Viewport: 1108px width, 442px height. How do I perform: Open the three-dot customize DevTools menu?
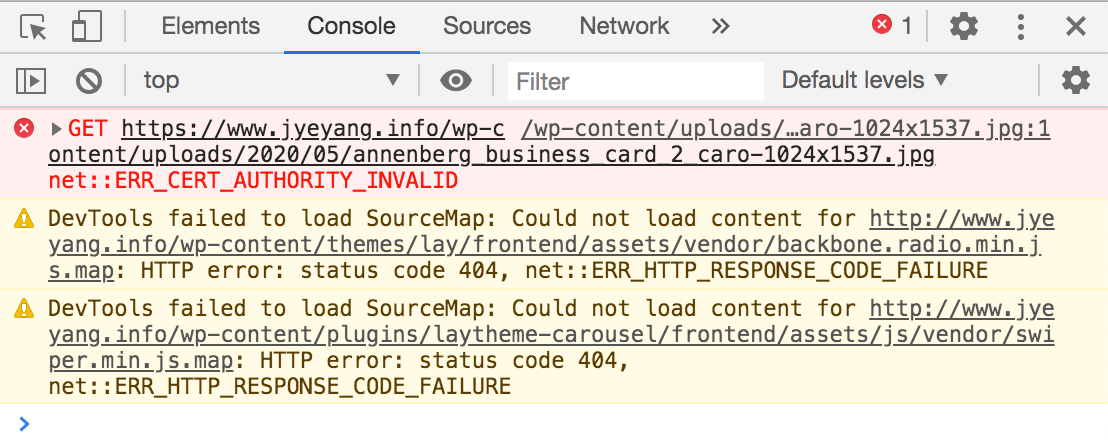(1021, 27)
